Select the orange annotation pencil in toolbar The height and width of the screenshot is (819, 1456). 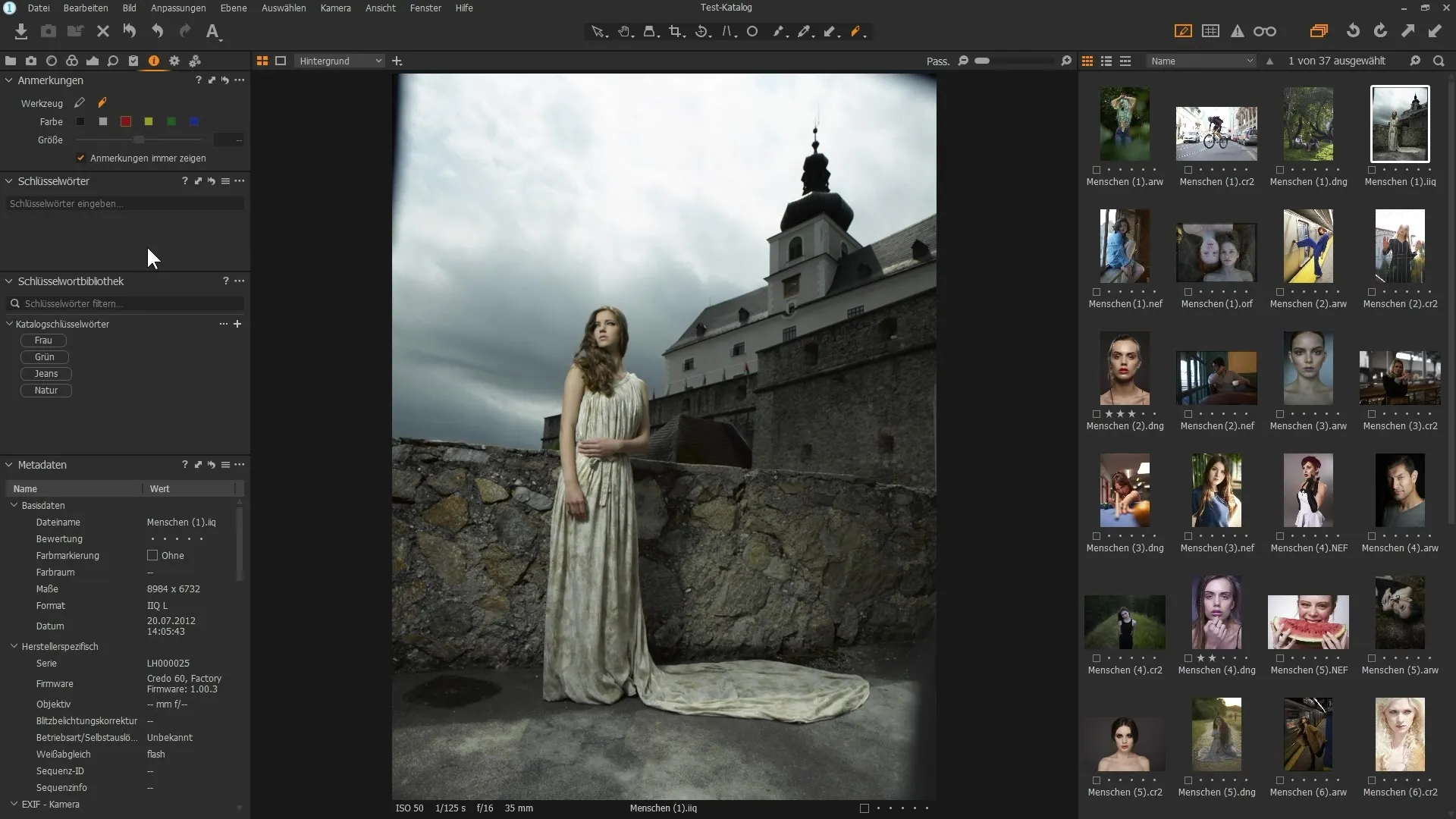click(x=857, y=32)
